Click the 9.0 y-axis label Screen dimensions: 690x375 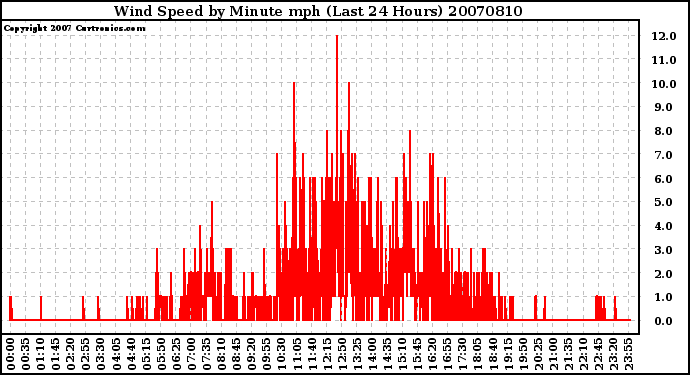(664, 107)
